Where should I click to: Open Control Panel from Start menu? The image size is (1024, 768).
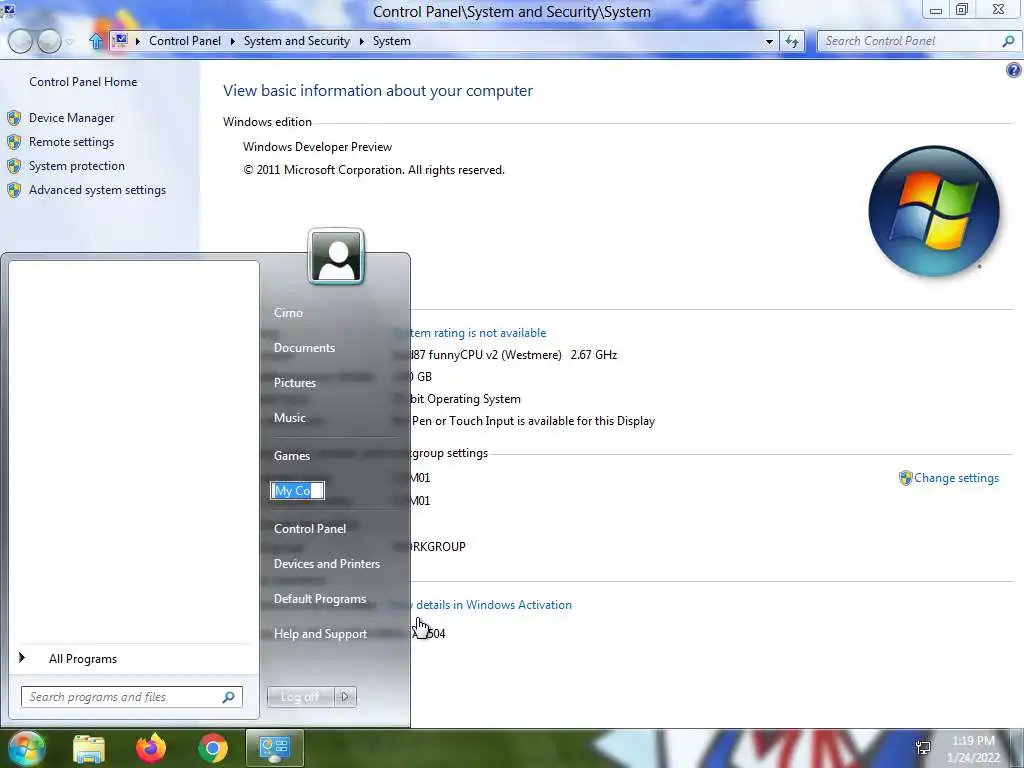pos(310,529)
